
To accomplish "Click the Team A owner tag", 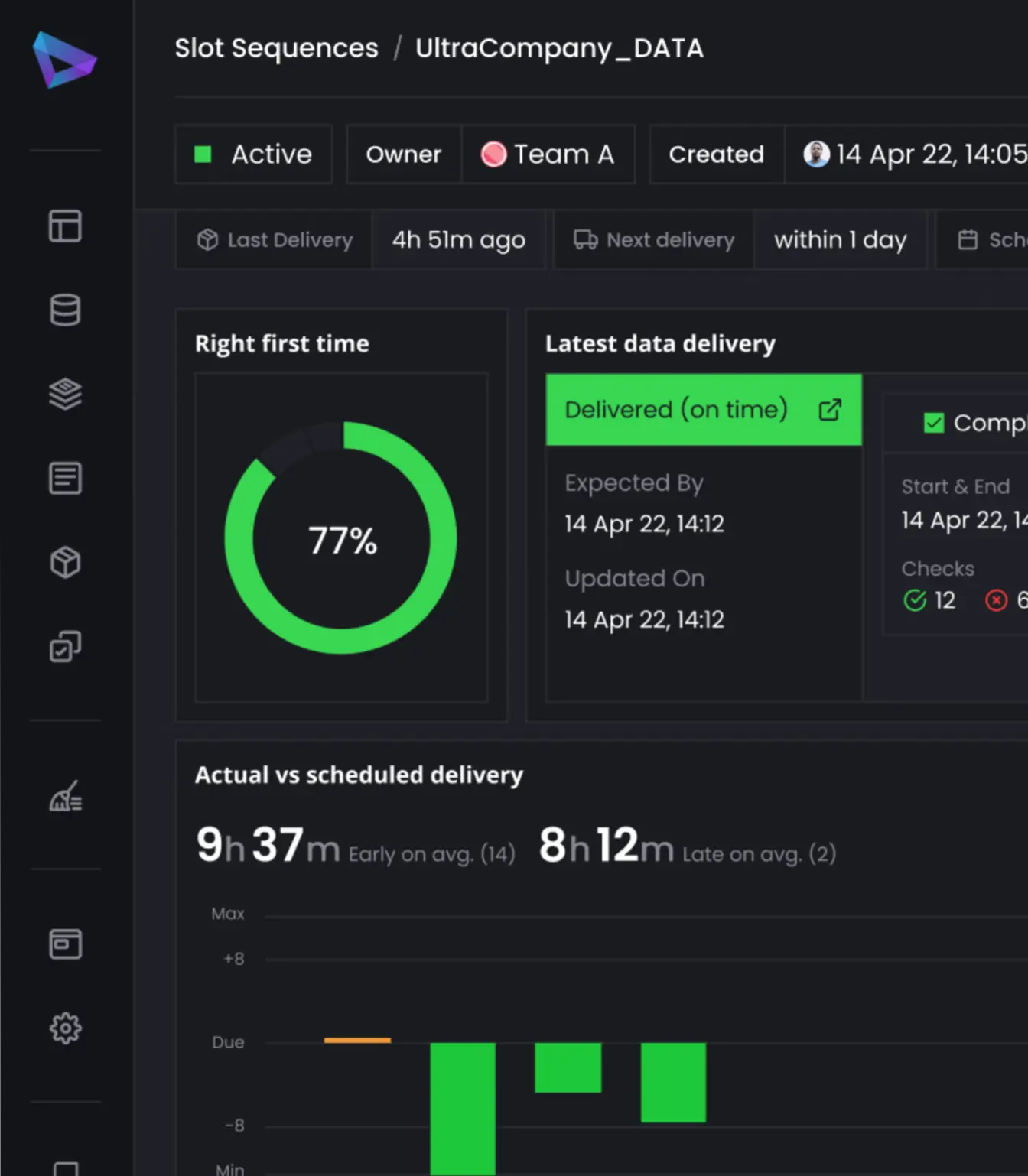I will 548,154.
